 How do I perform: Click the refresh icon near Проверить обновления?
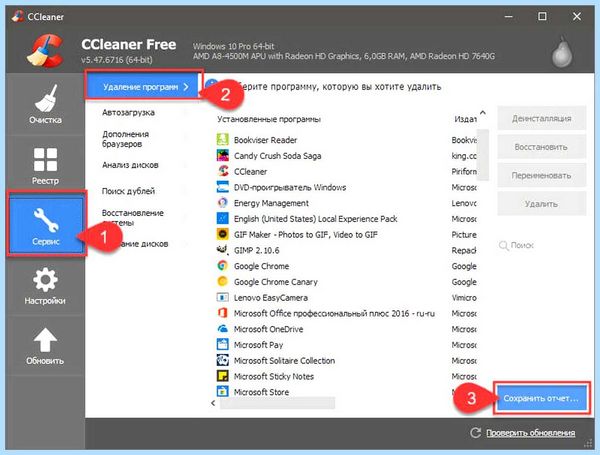click(475, 432)
